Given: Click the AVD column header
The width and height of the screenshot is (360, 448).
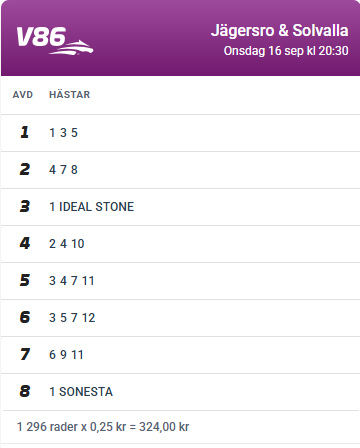Looking at the screenshot, I should click(x=23, y=95).
